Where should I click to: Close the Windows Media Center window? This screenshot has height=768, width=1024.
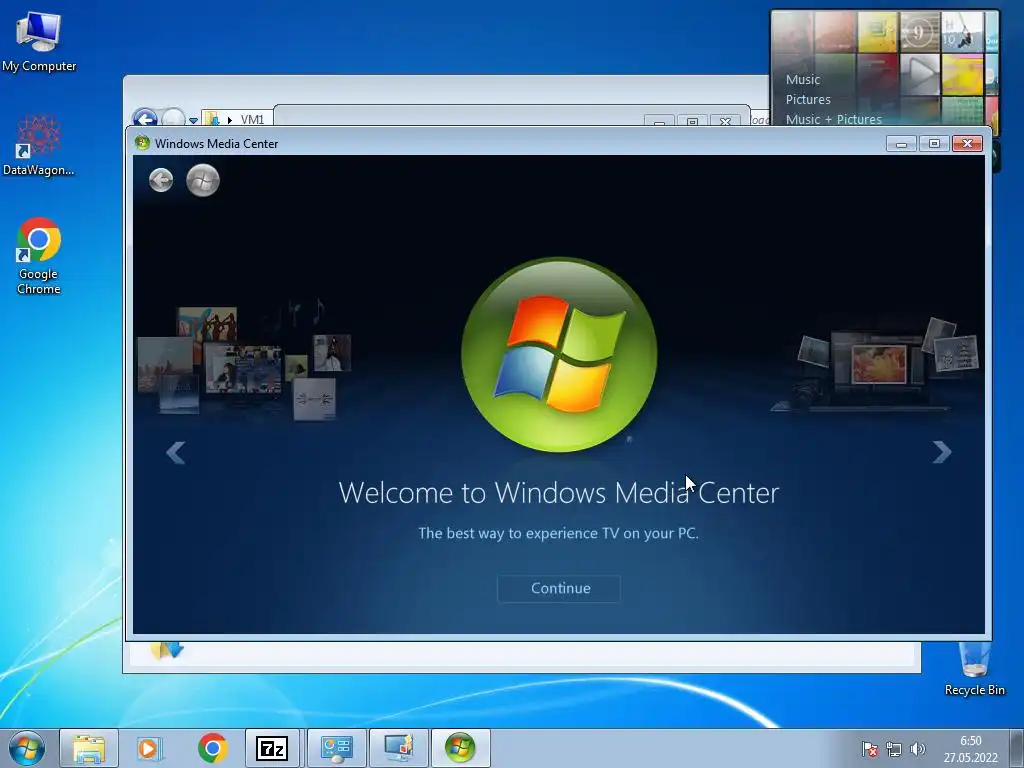pos(968,144)
